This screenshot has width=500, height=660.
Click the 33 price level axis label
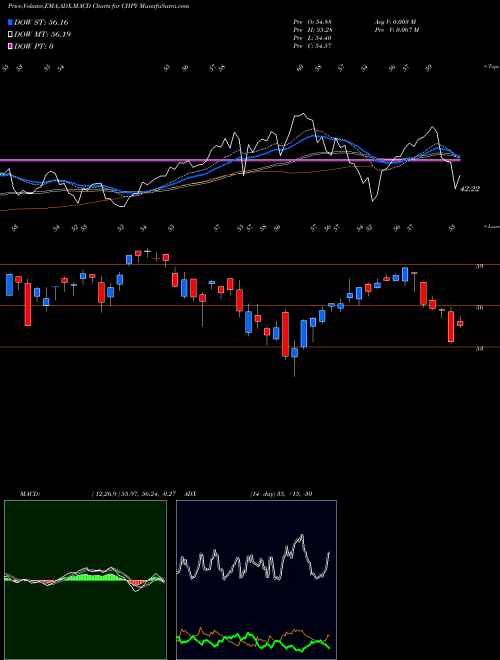pyautogui.click(x=479, y=349)
